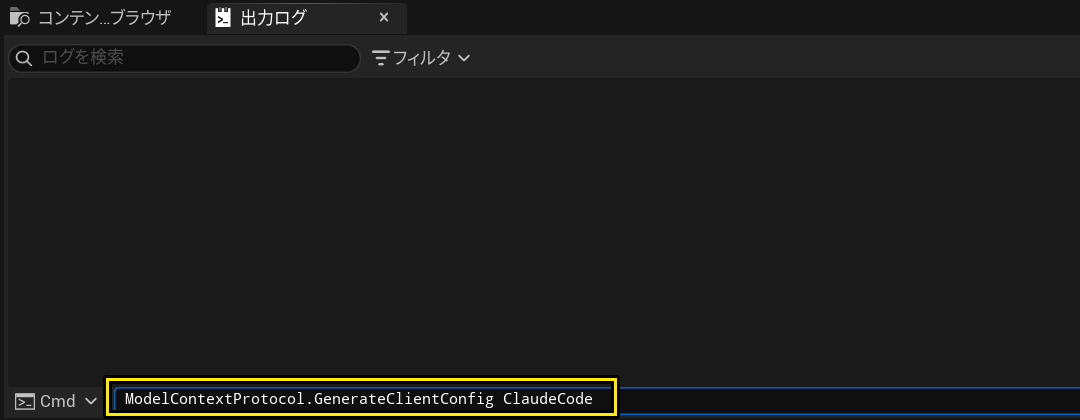
Task: Expand the chevron beside フィルタ
Action: tap(464, 59)
